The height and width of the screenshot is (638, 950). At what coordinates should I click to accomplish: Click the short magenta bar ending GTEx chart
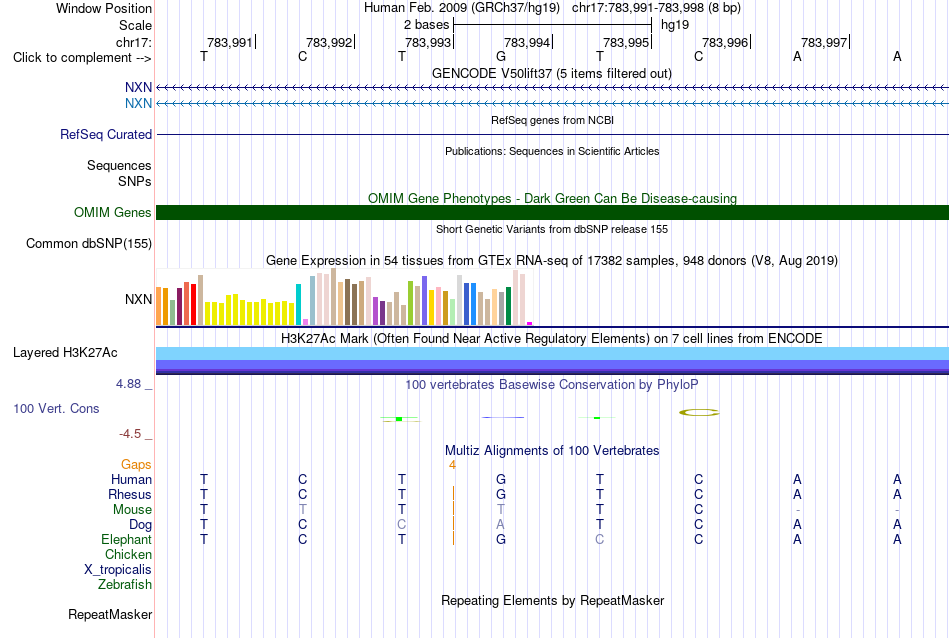[x=530, y=324]
